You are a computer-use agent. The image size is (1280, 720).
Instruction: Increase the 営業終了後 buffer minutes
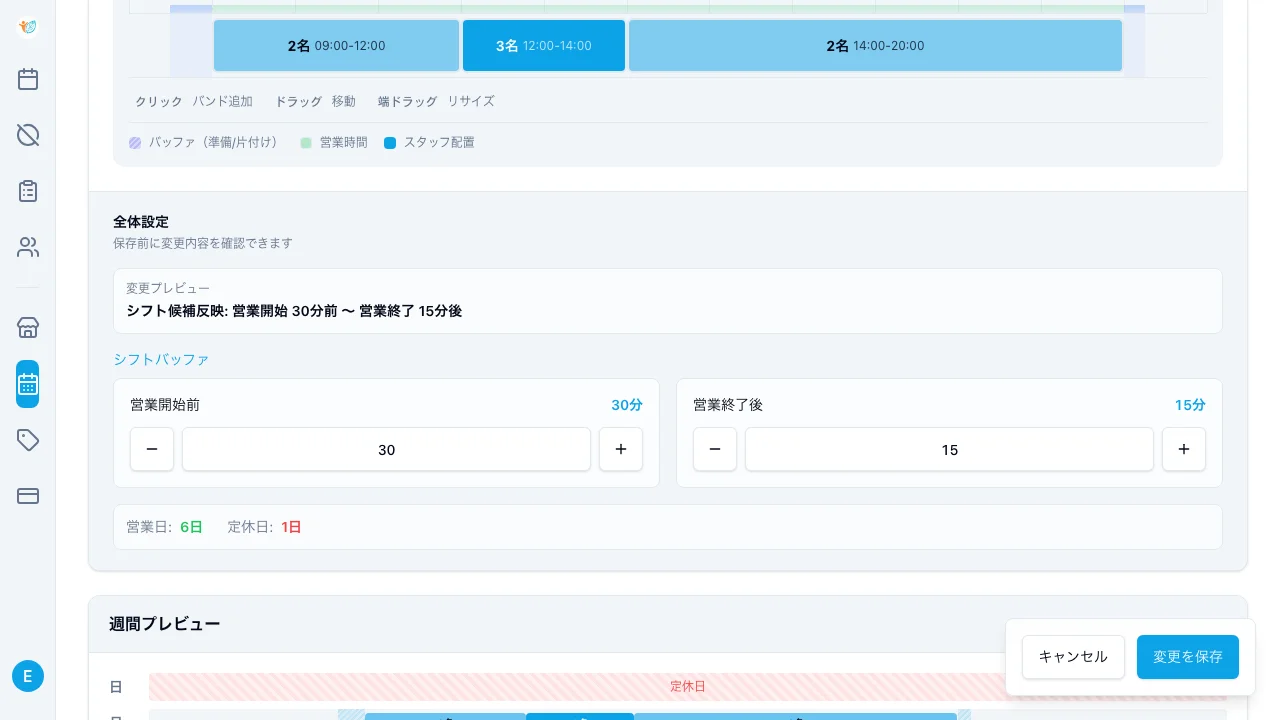[x=1184, y=449]
